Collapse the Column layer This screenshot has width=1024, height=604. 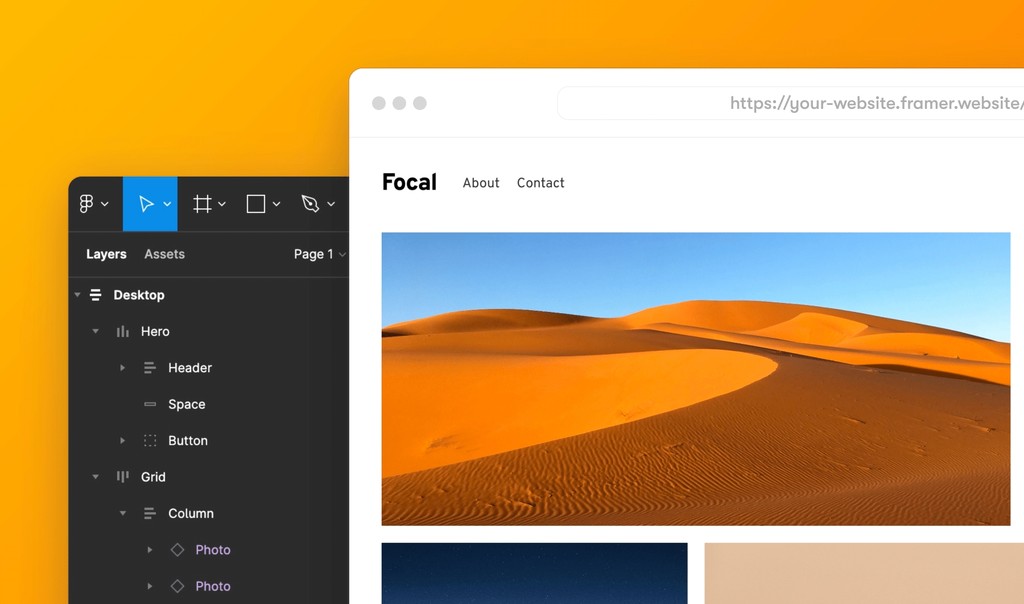122,513
